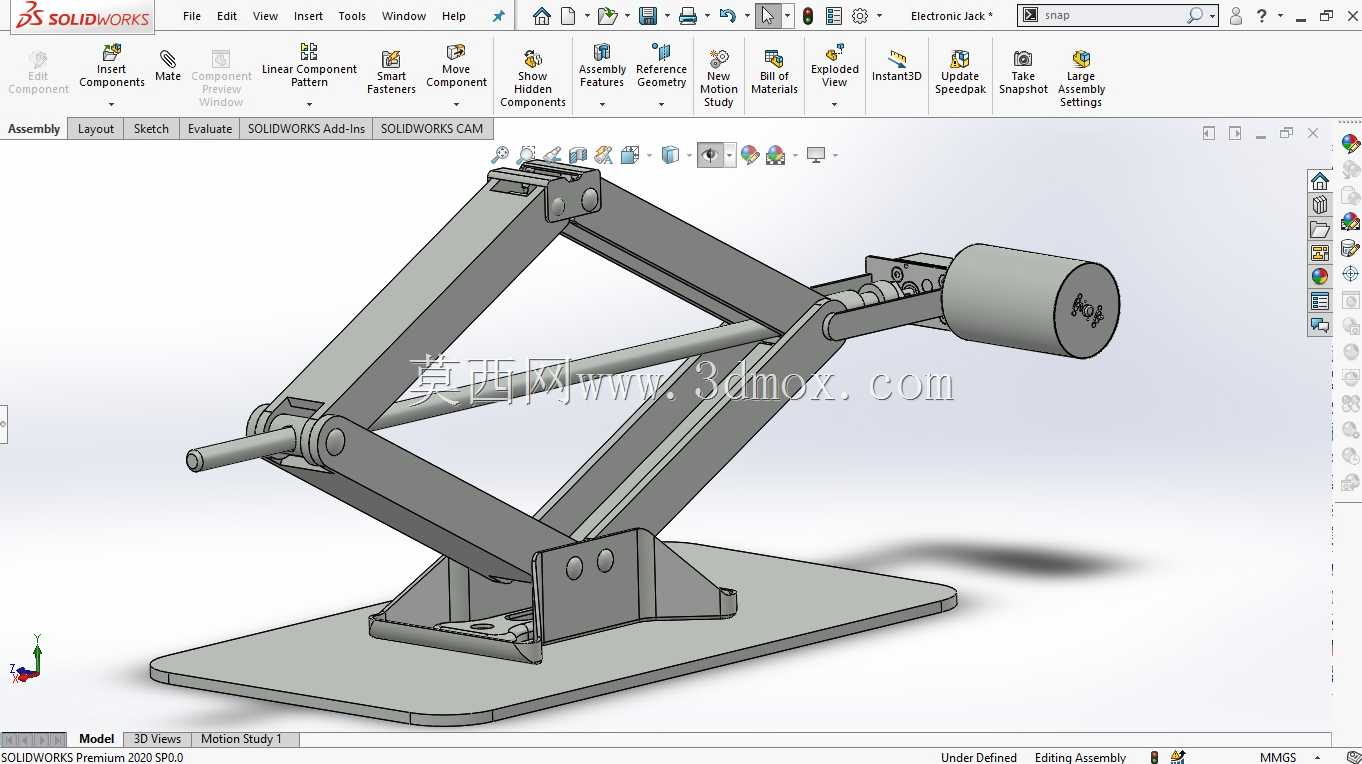Screen dimensions: 1362x764
Task: Open Bill of Materials
Action: click(x=774, y=72)
